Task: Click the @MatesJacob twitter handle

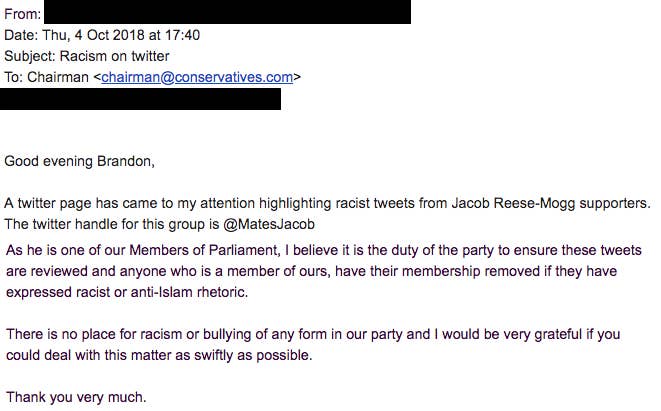Action: [269, 224]
